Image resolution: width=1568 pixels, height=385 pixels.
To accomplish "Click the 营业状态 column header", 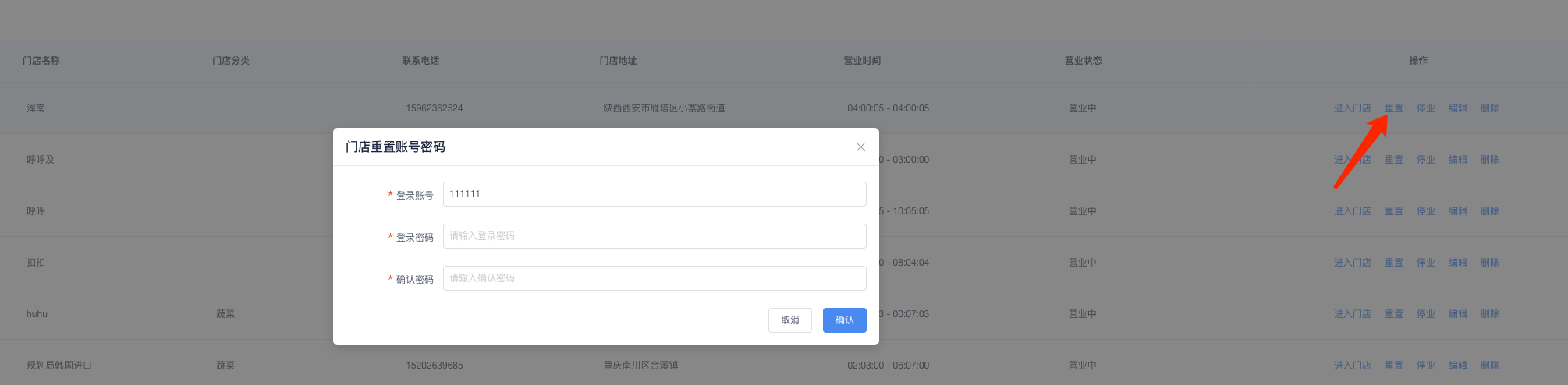I will click(1083, 61).
